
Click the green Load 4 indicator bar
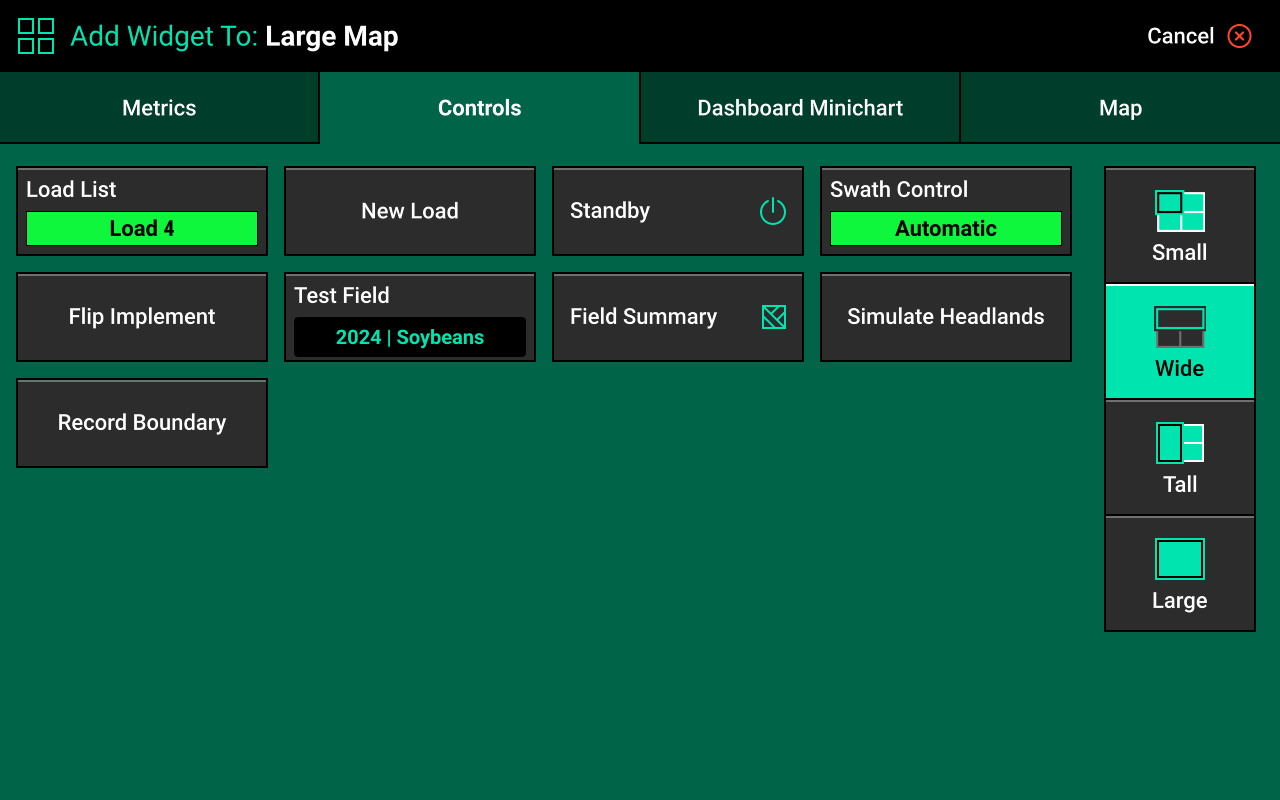coord(141,229)
